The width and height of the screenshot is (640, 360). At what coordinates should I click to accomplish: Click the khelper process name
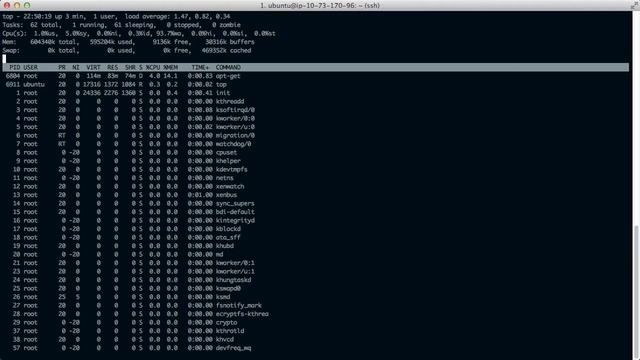pyautogui.click(x=228, y=161)
